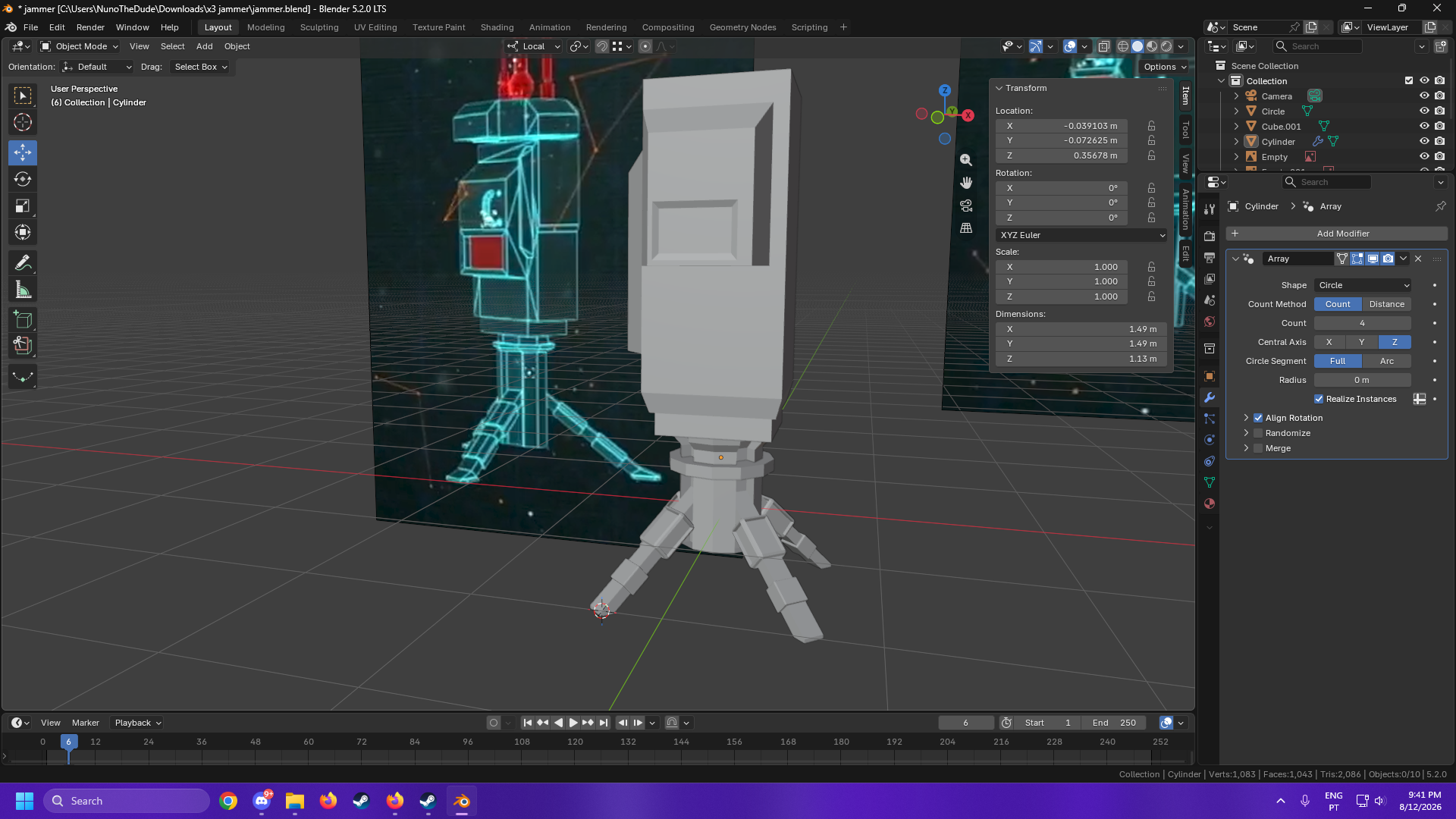This screenshot has width=1456, height=819.
Task: Disable the Cylinder render camera icon
Action: (1439, 142)
